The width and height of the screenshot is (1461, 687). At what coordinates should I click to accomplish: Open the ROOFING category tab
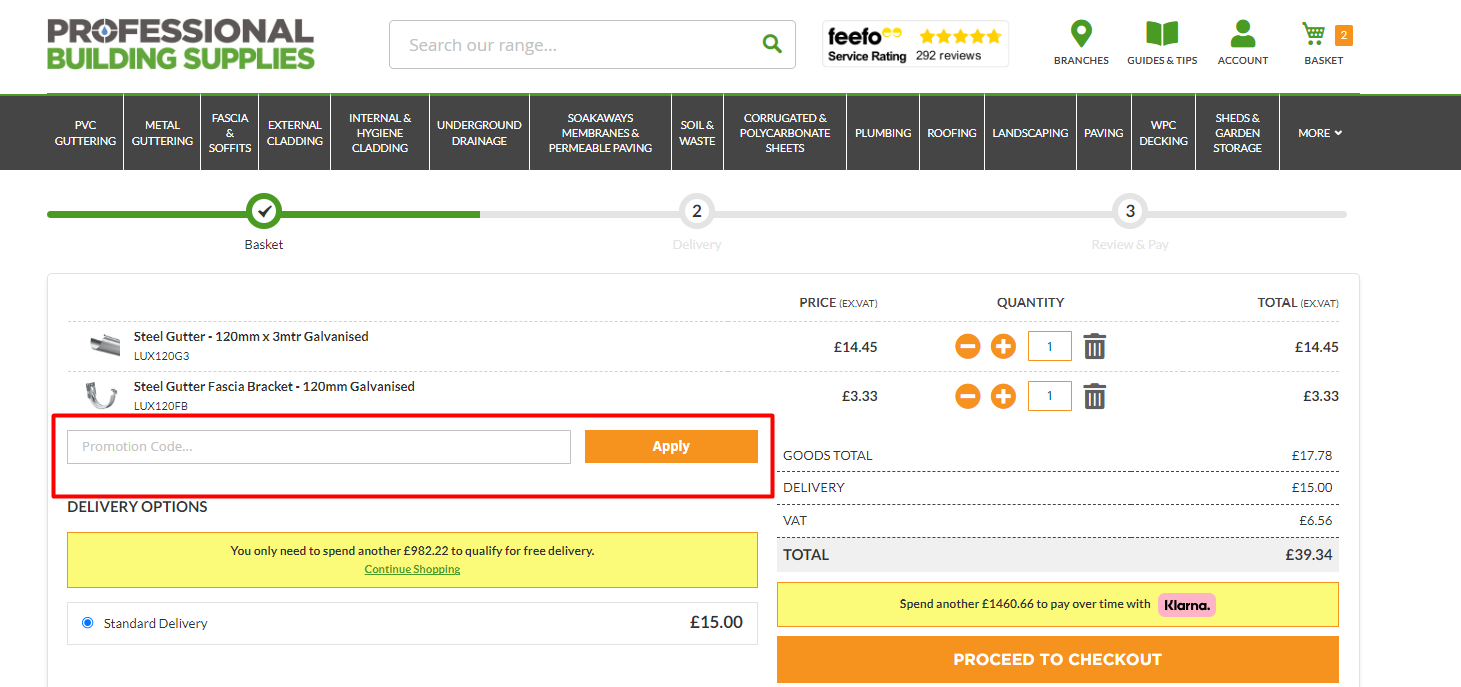coord(951,132)
